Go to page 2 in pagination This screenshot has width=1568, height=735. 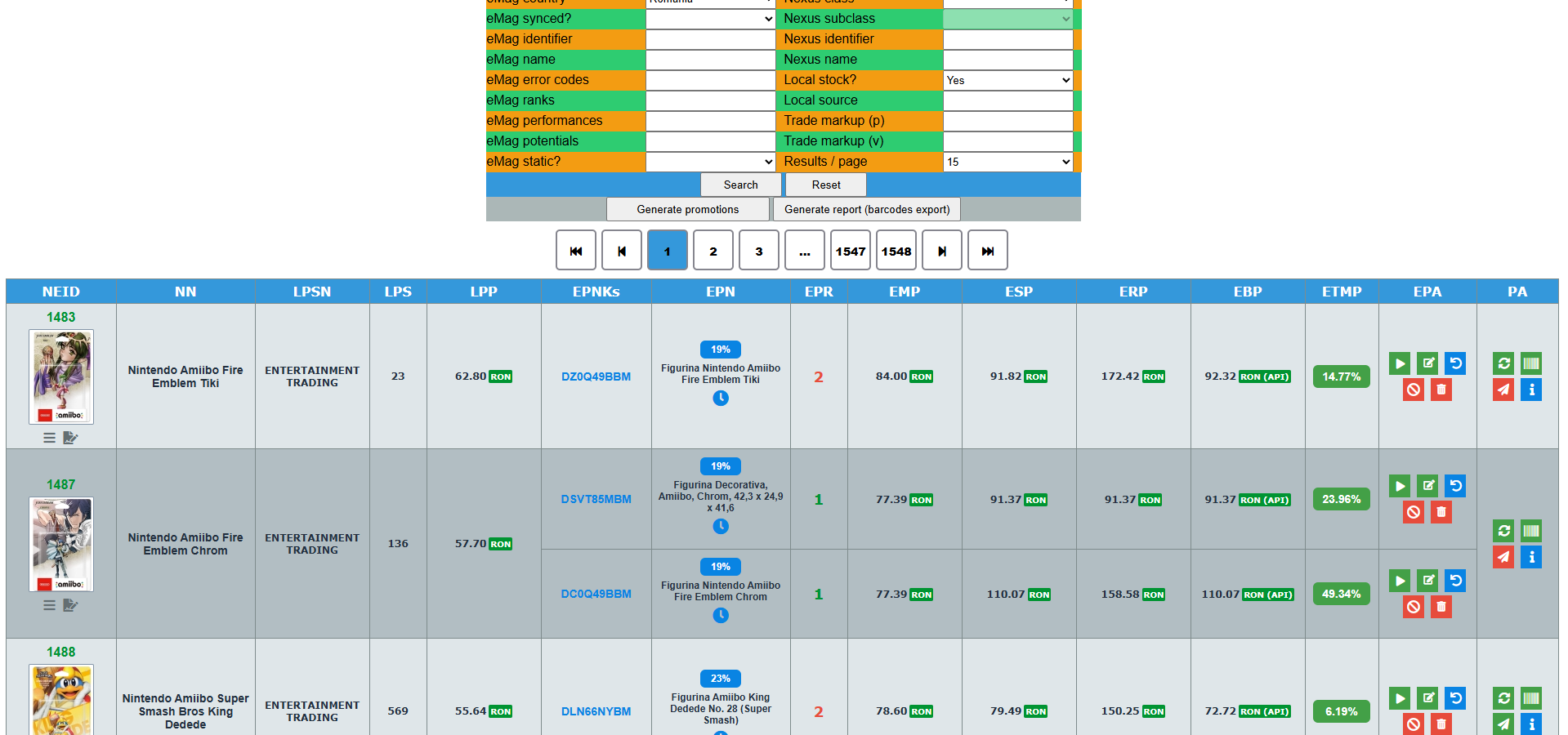713,251
